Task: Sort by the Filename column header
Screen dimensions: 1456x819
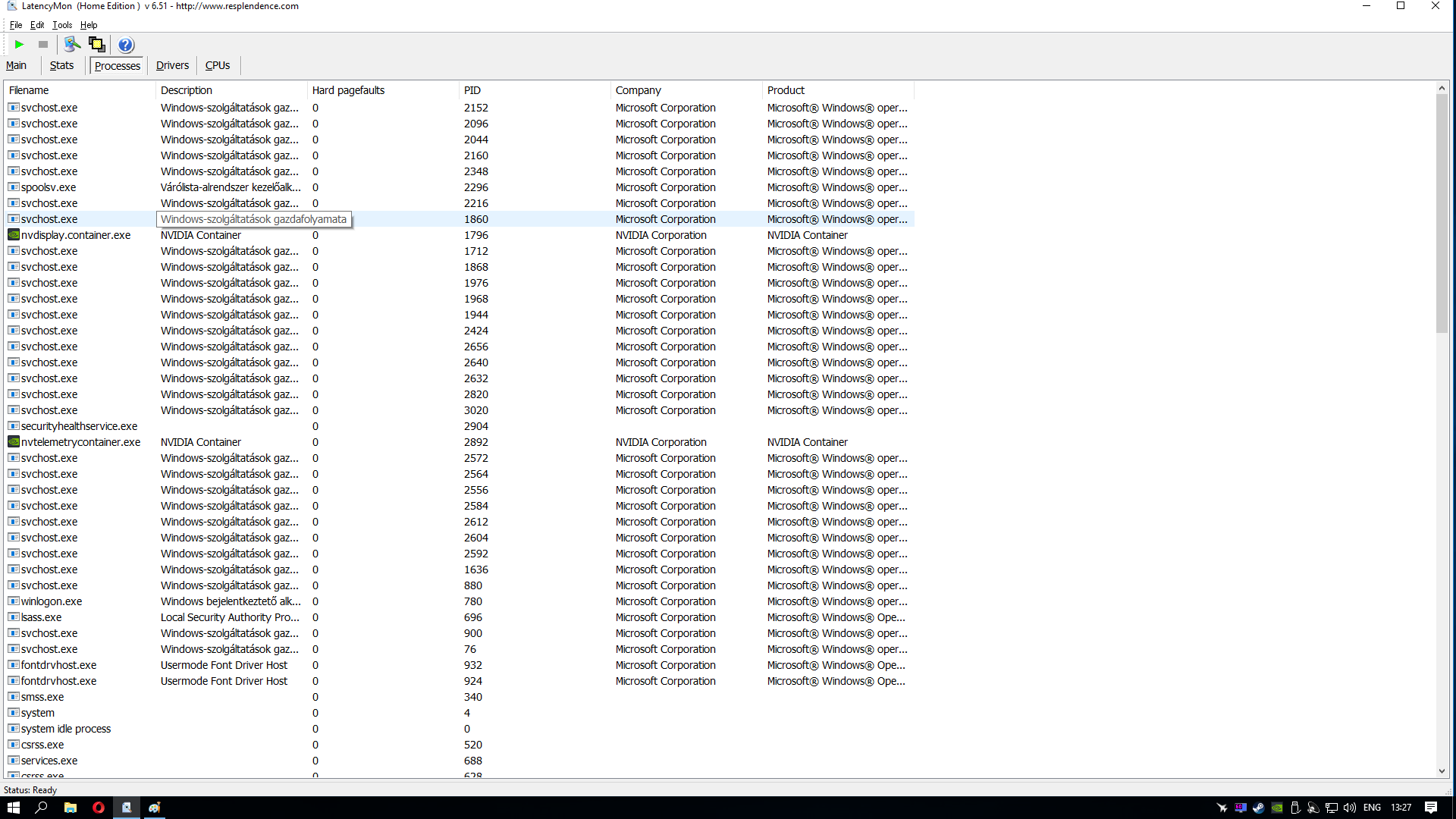Action: click(x=80, y=90)
